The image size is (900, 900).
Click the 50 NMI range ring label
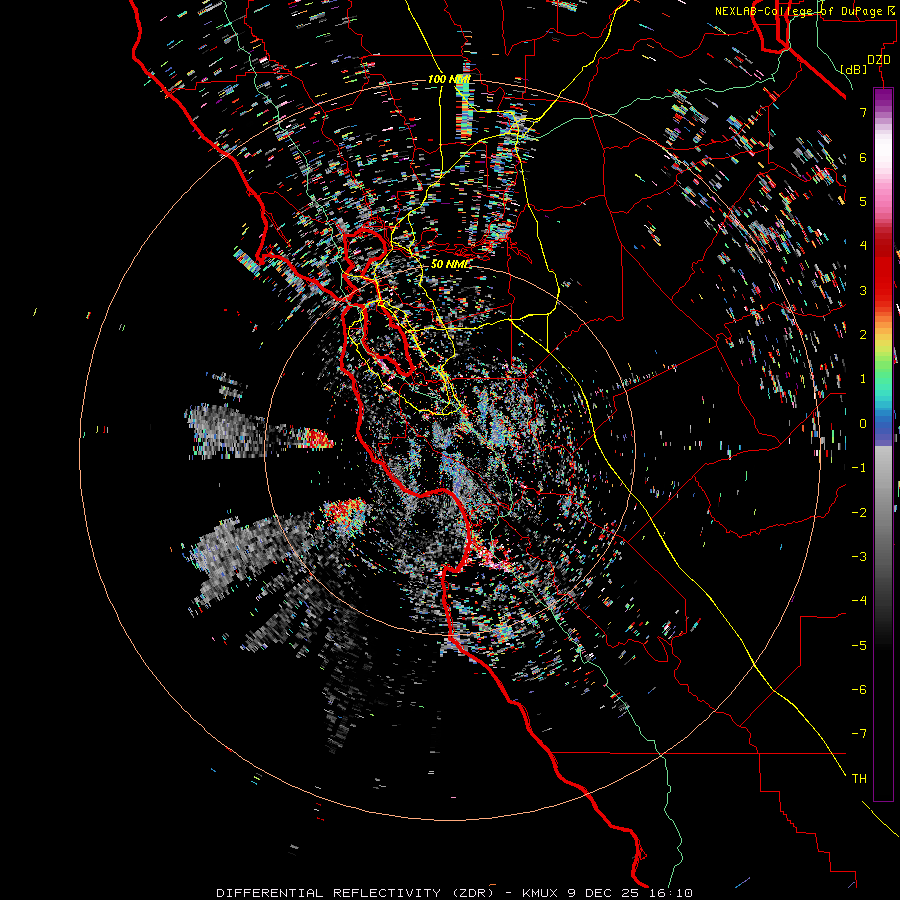[x=449, y=264]
